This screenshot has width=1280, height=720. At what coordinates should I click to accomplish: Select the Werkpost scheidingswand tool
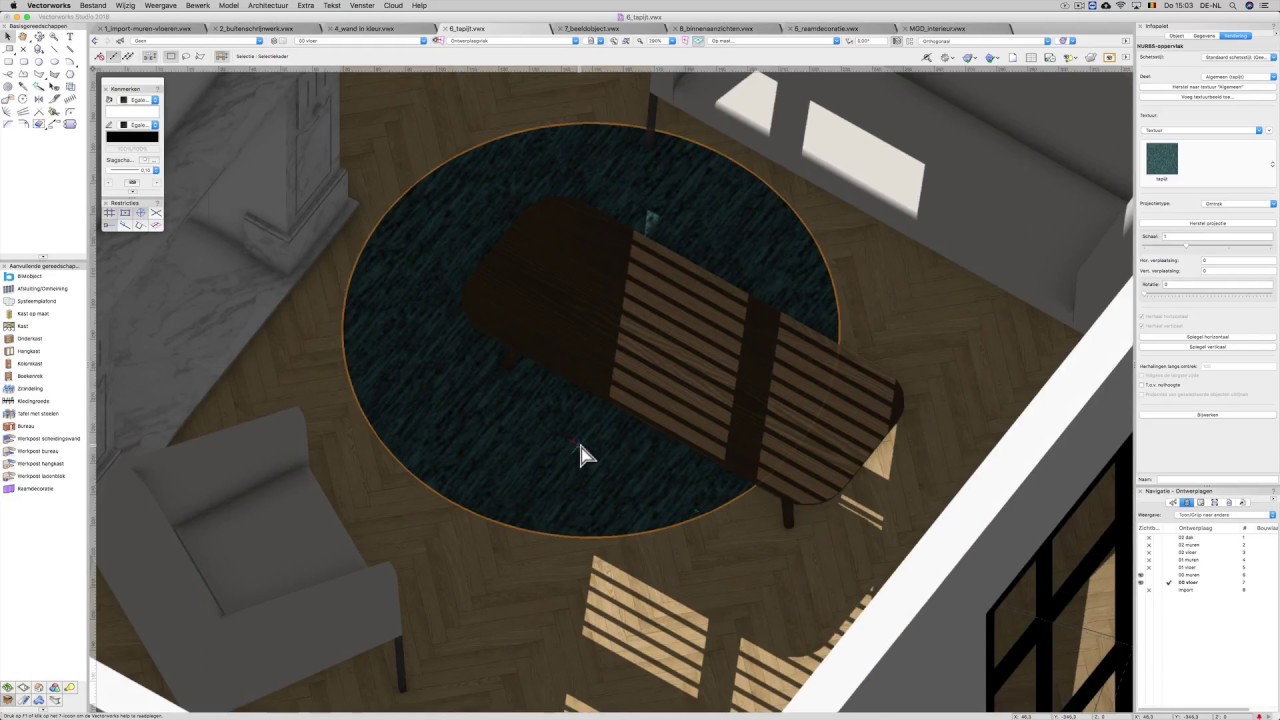[x=42, y=438]
